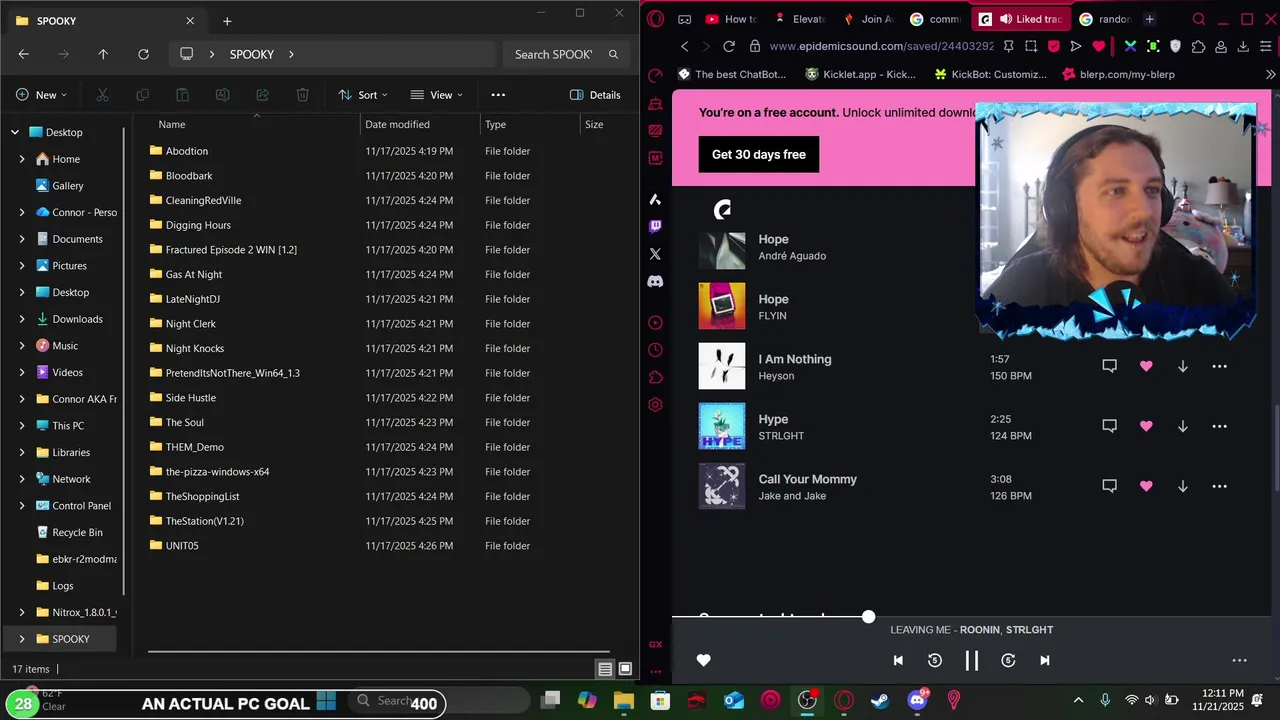
Task: Click the playback progress slider handle
Action: pyautogui.click(x=868, y=617)
